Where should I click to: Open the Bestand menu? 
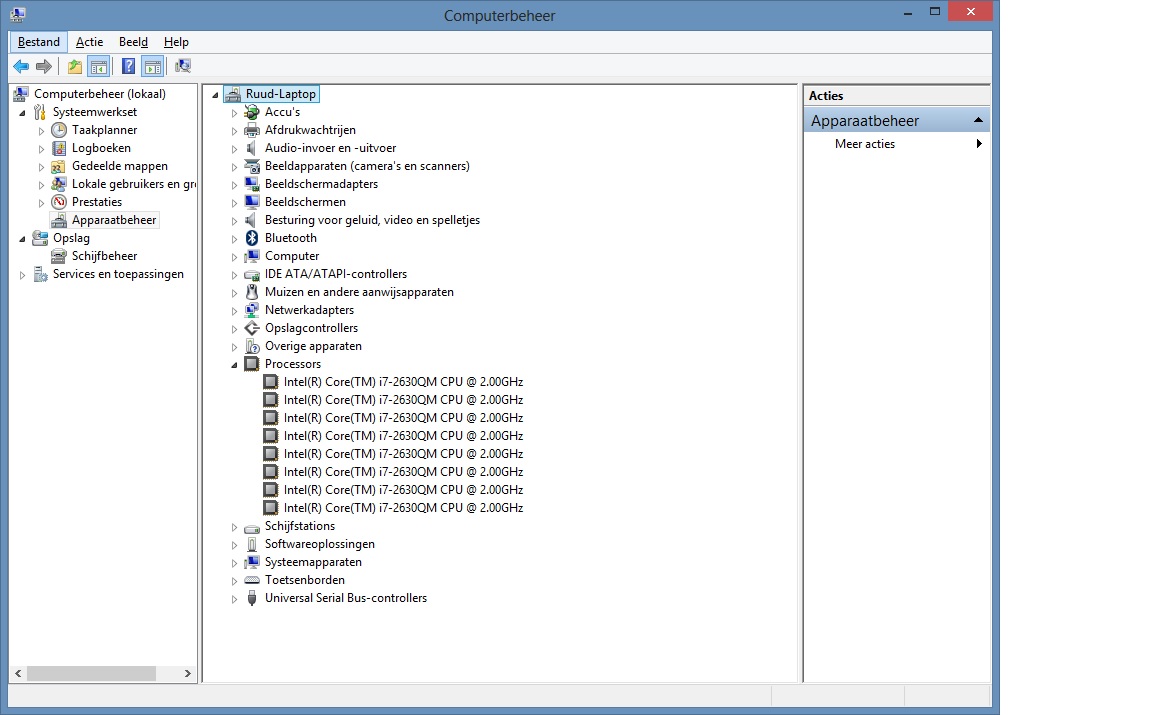[x=39, y=42]
